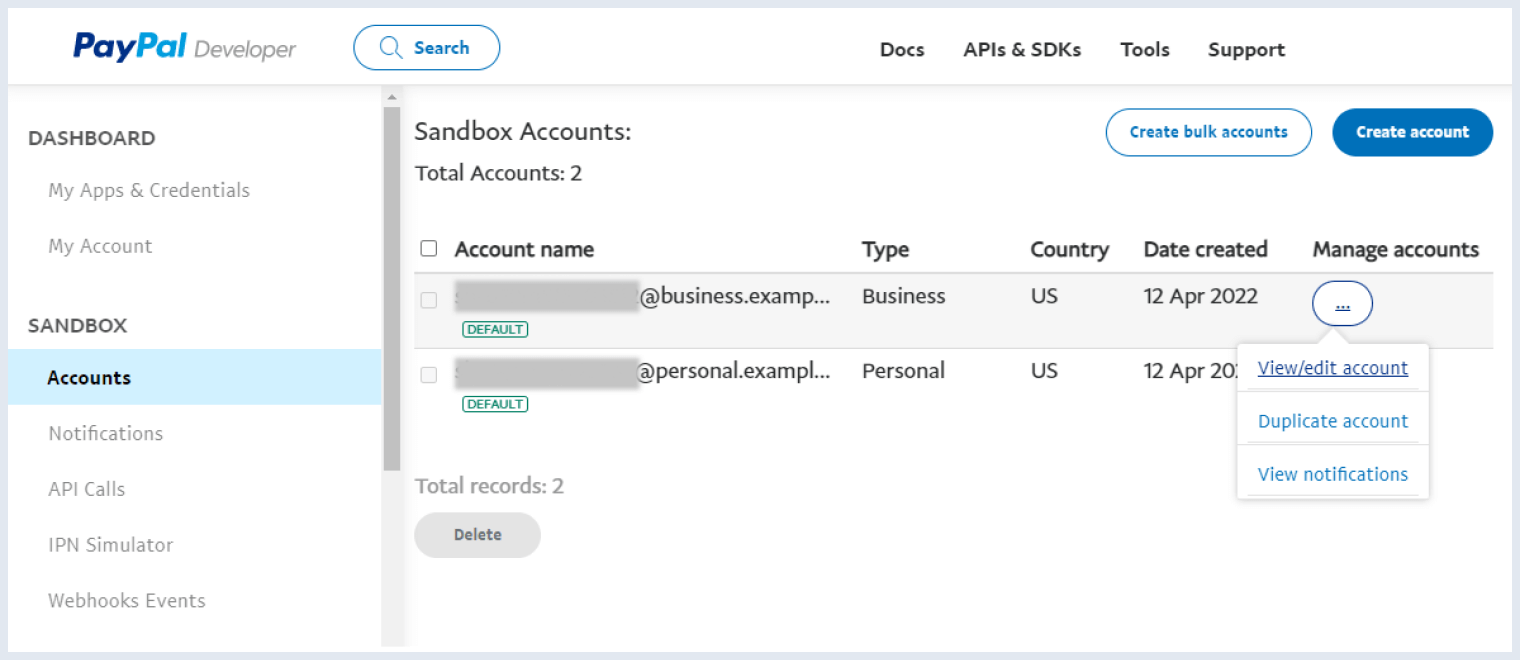1520x660 pixels.
Task: Open Notifications in the sidebar
Action: [105, 433]
